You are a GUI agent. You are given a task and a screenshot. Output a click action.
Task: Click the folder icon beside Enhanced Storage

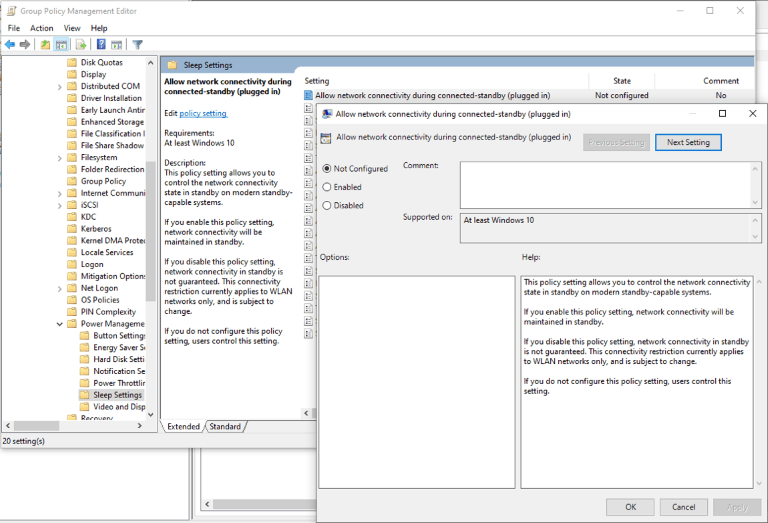pos(72,121)
